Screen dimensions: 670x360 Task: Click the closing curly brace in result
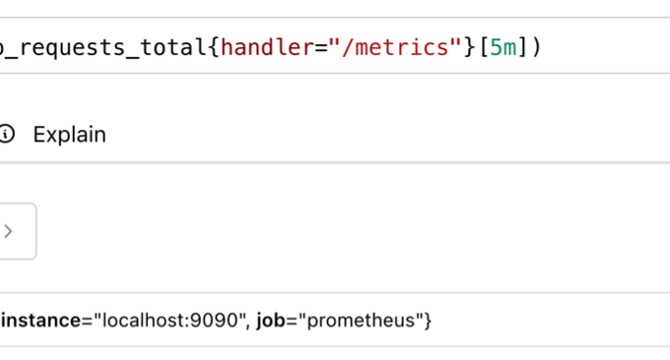(428, 321)
